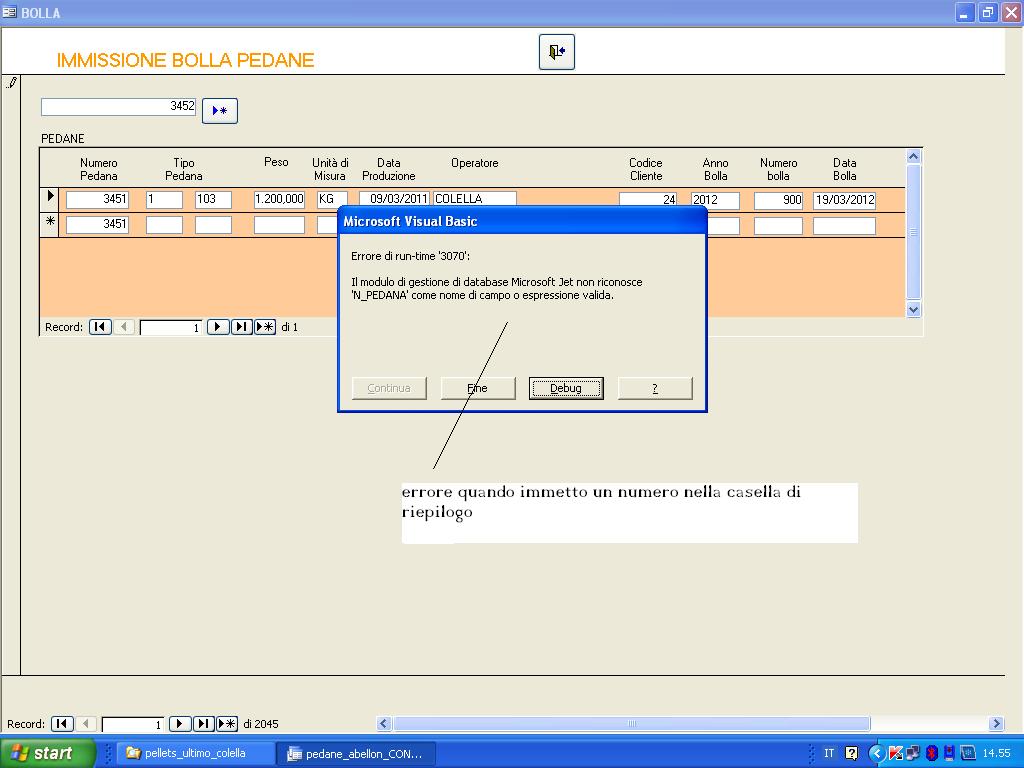Click Tipo Pedana field containing 103
The image size is (1024, 768).
click(x=213, y=199)
